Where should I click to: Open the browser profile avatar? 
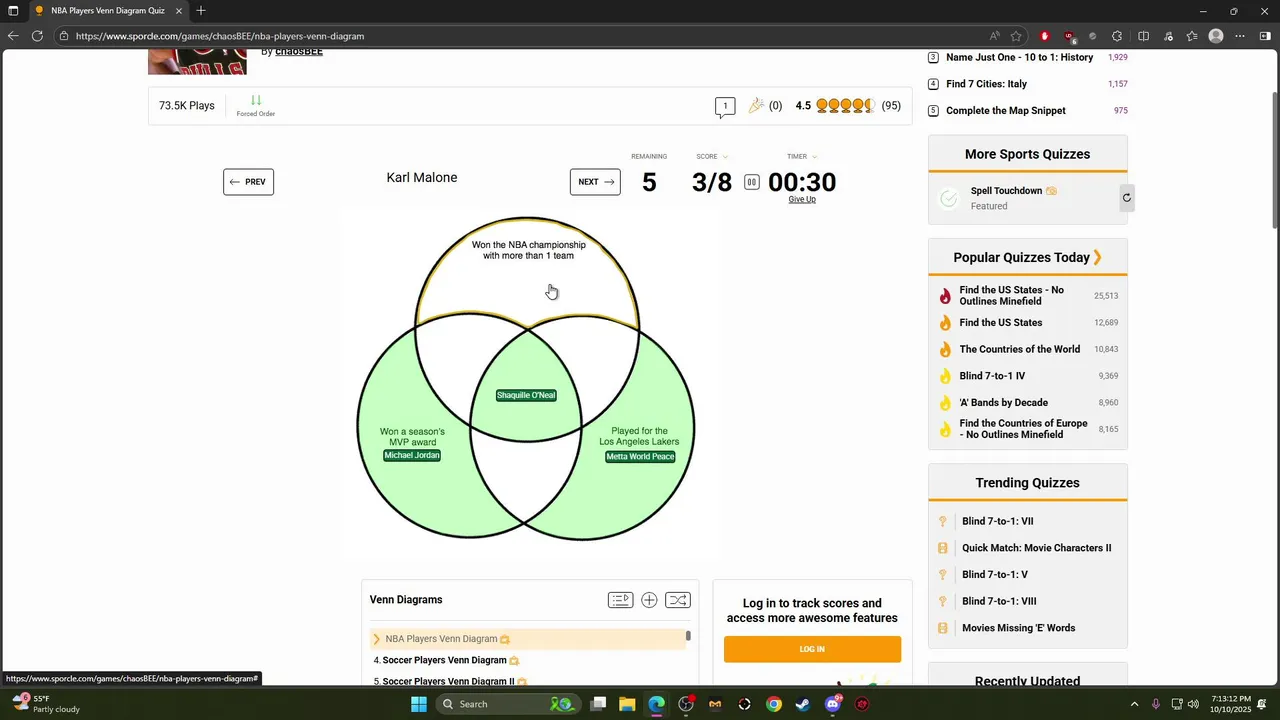1216,36
